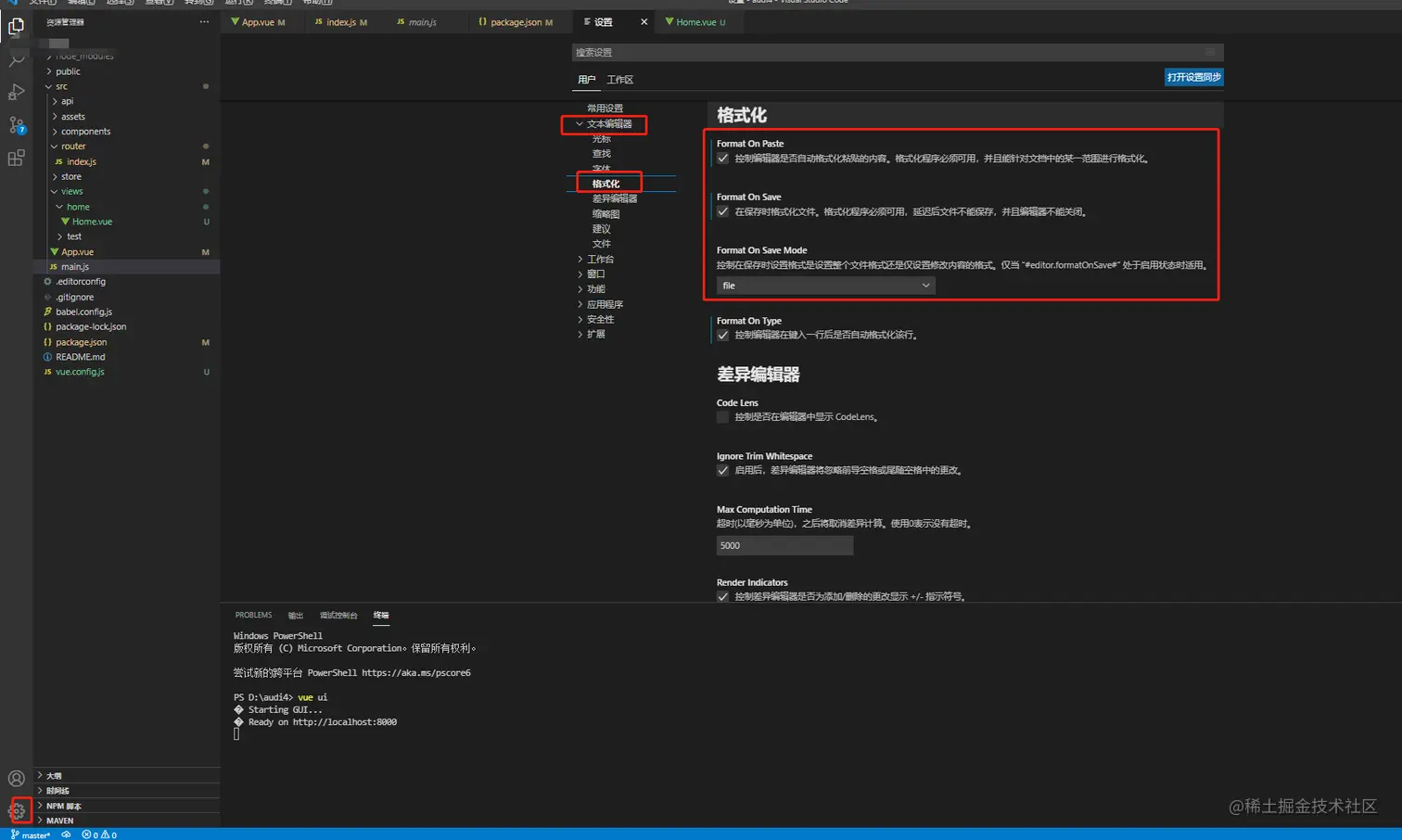Viewport: 1402px width, 840px height.
Task: Toggle the Format On Type checkbox
Action: click(x=722, y=335)
